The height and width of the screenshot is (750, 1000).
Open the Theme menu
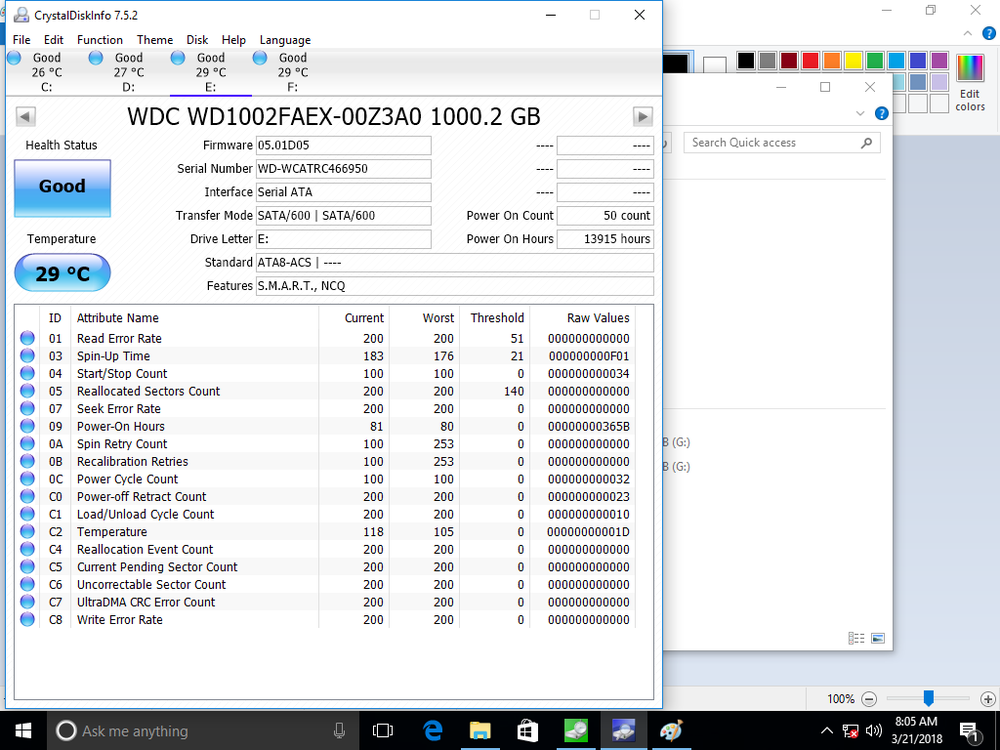pyautogui.click(x=155, y=40)
